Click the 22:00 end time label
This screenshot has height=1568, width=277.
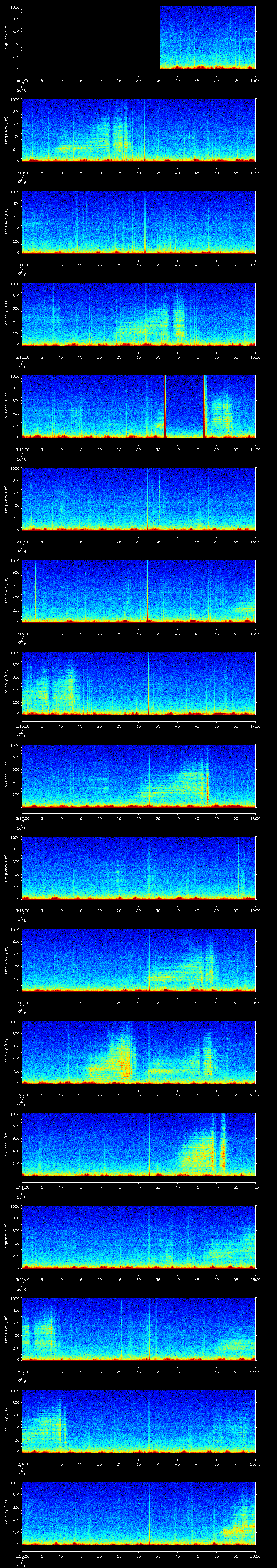coord(255,1187)
